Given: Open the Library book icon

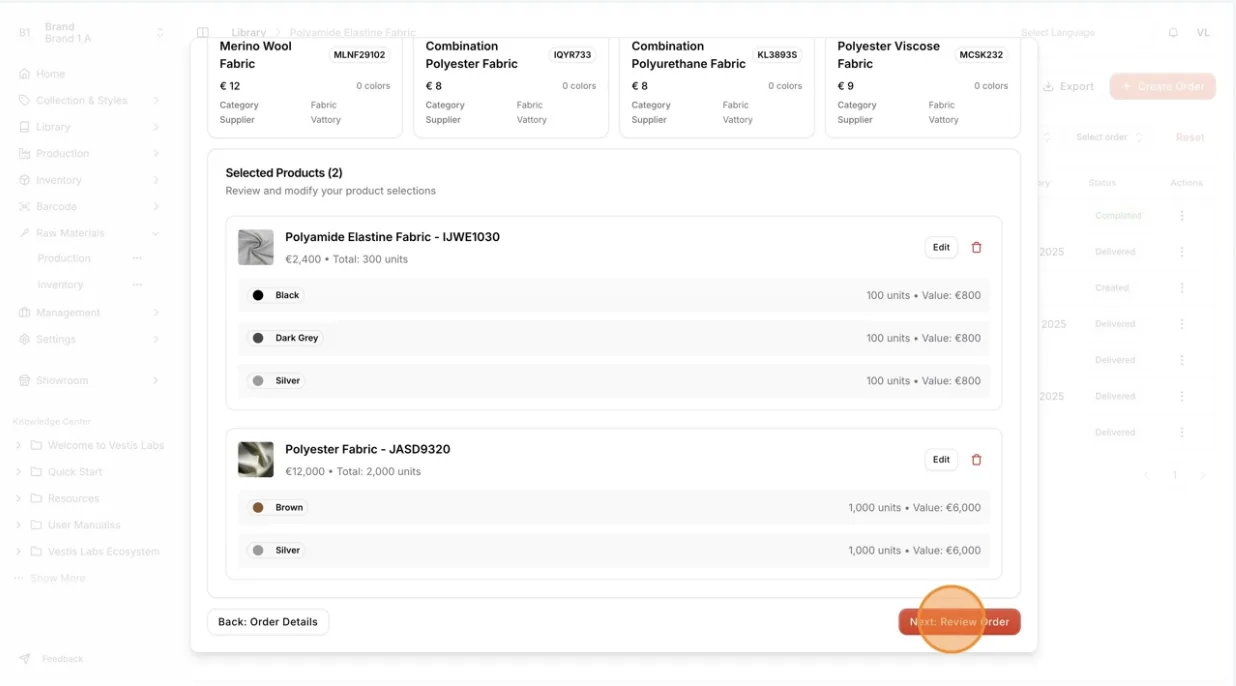Looking at the screenshot, I should tap(25, 127).
